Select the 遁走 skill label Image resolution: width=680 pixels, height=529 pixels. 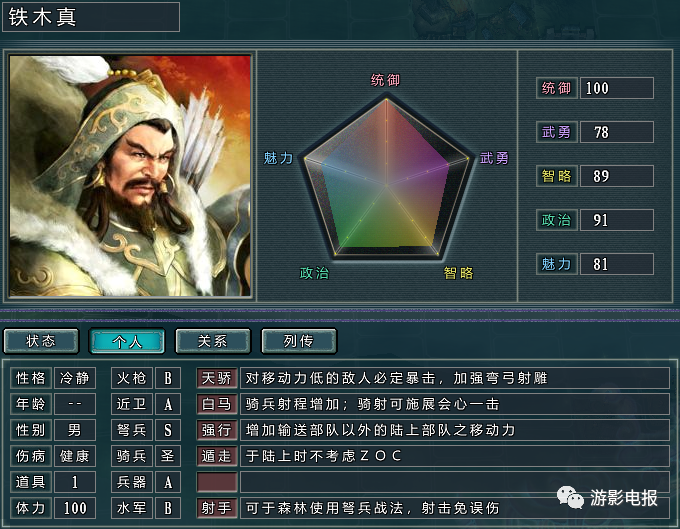tap(217, 456)
